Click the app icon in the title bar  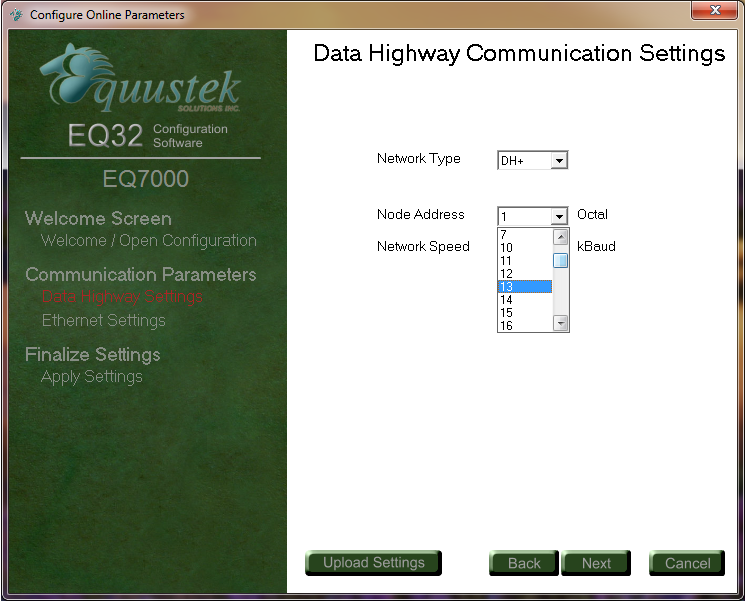pos(16,15)
